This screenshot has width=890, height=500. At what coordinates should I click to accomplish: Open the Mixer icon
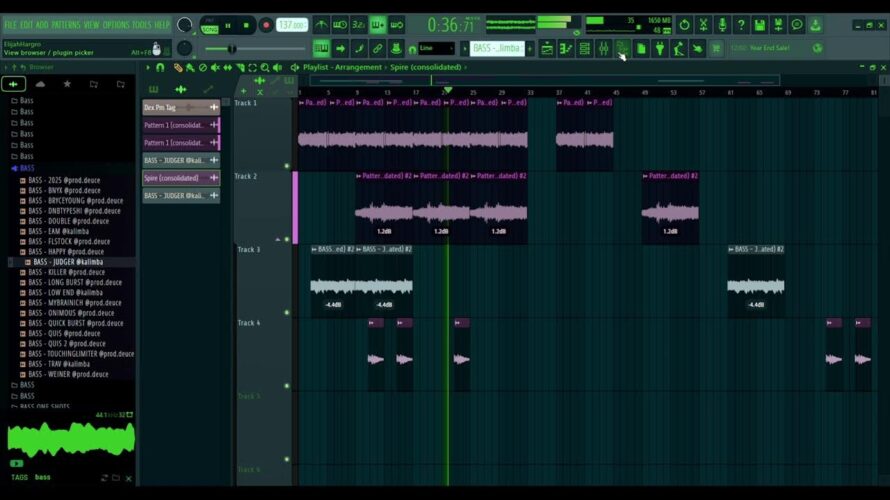click(603, 49)
